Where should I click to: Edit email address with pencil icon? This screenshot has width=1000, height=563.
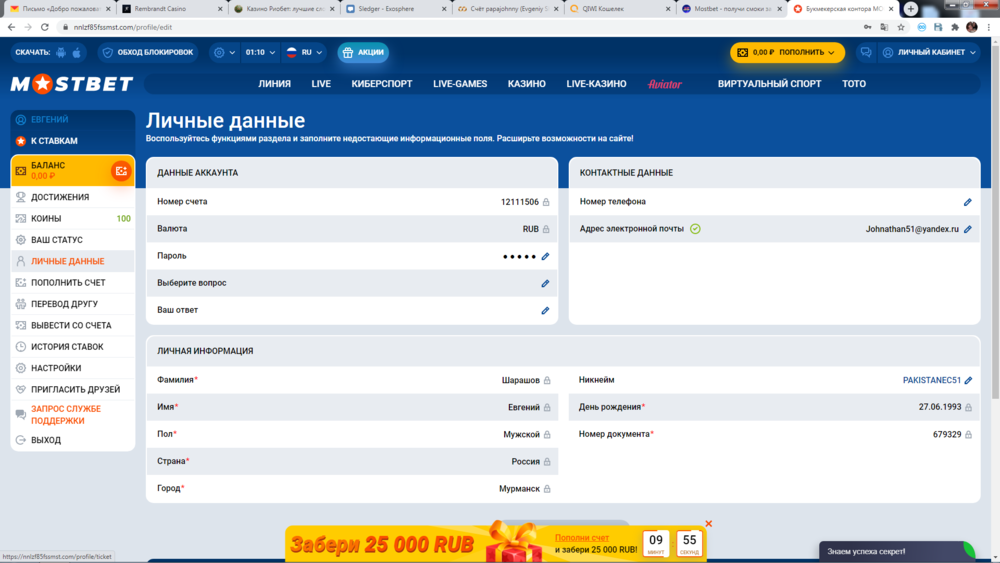(967, 229)
